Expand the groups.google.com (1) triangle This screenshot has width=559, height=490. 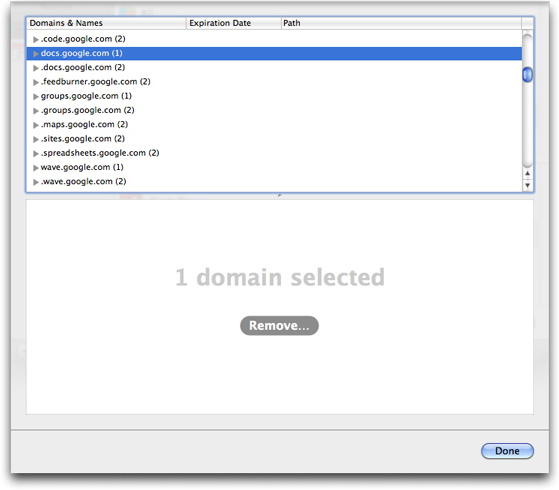point(36,96)
